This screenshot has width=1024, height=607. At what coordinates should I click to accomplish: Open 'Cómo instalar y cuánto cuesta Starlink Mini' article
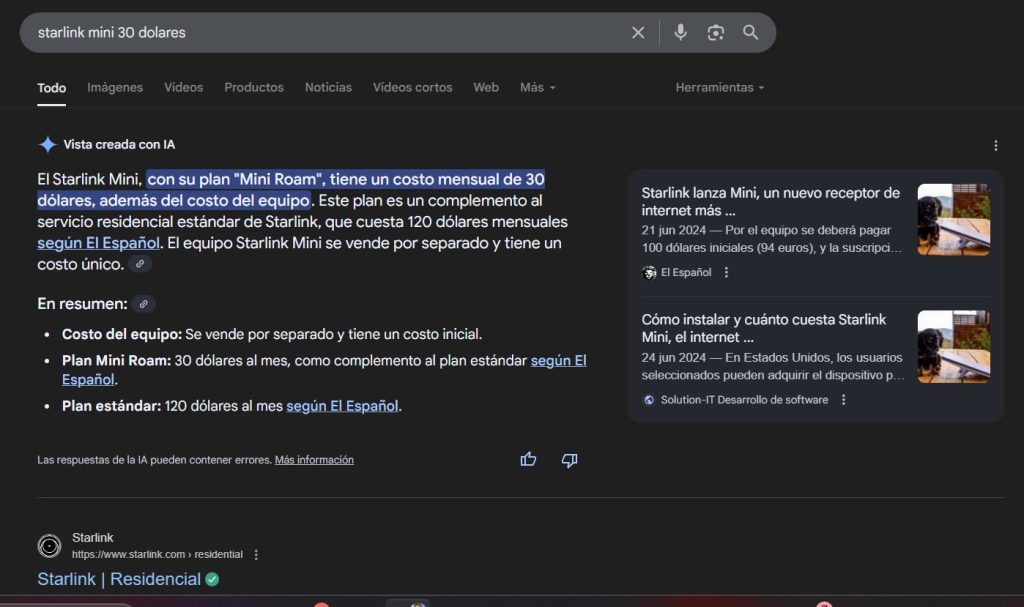click(x=763, y=328)
